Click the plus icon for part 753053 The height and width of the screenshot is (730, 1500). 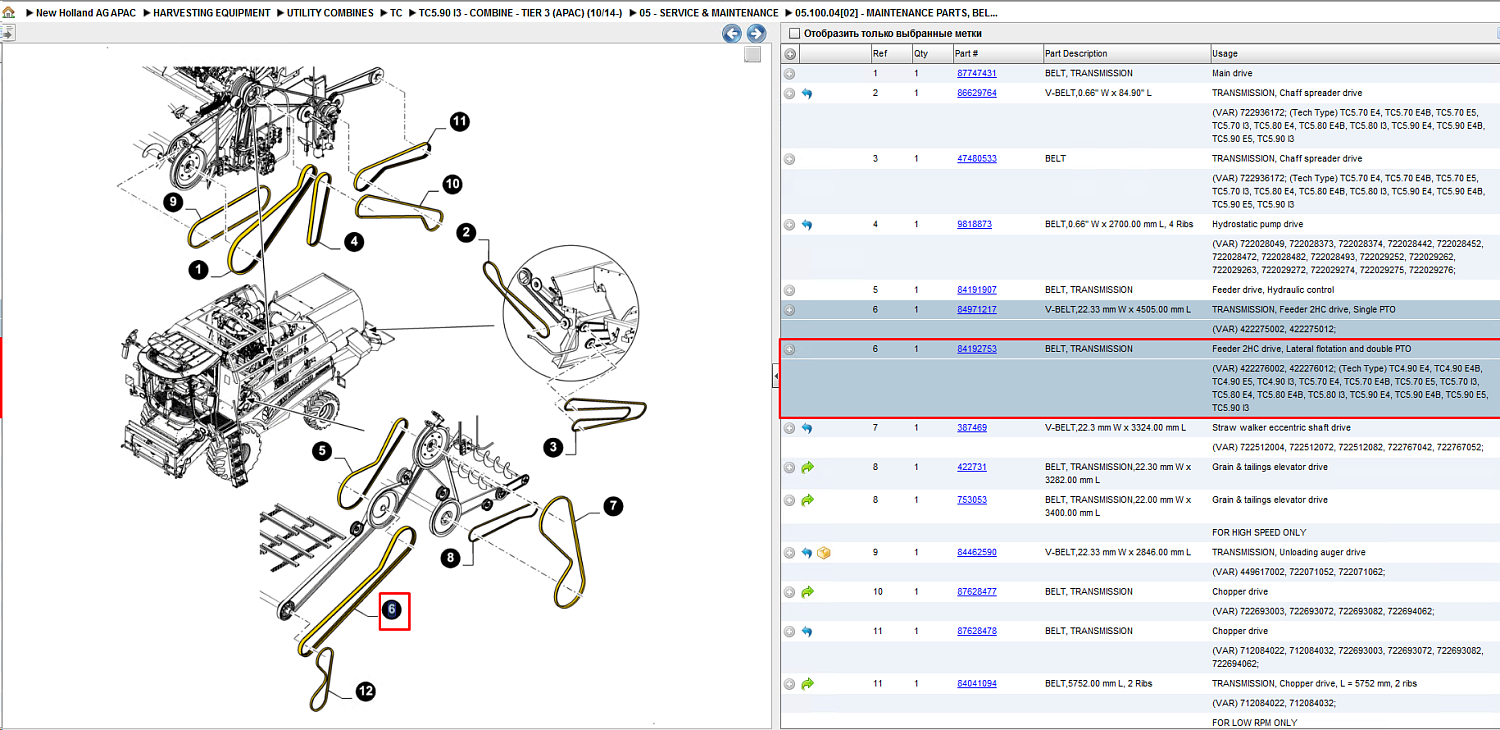(x=790, y=500)
